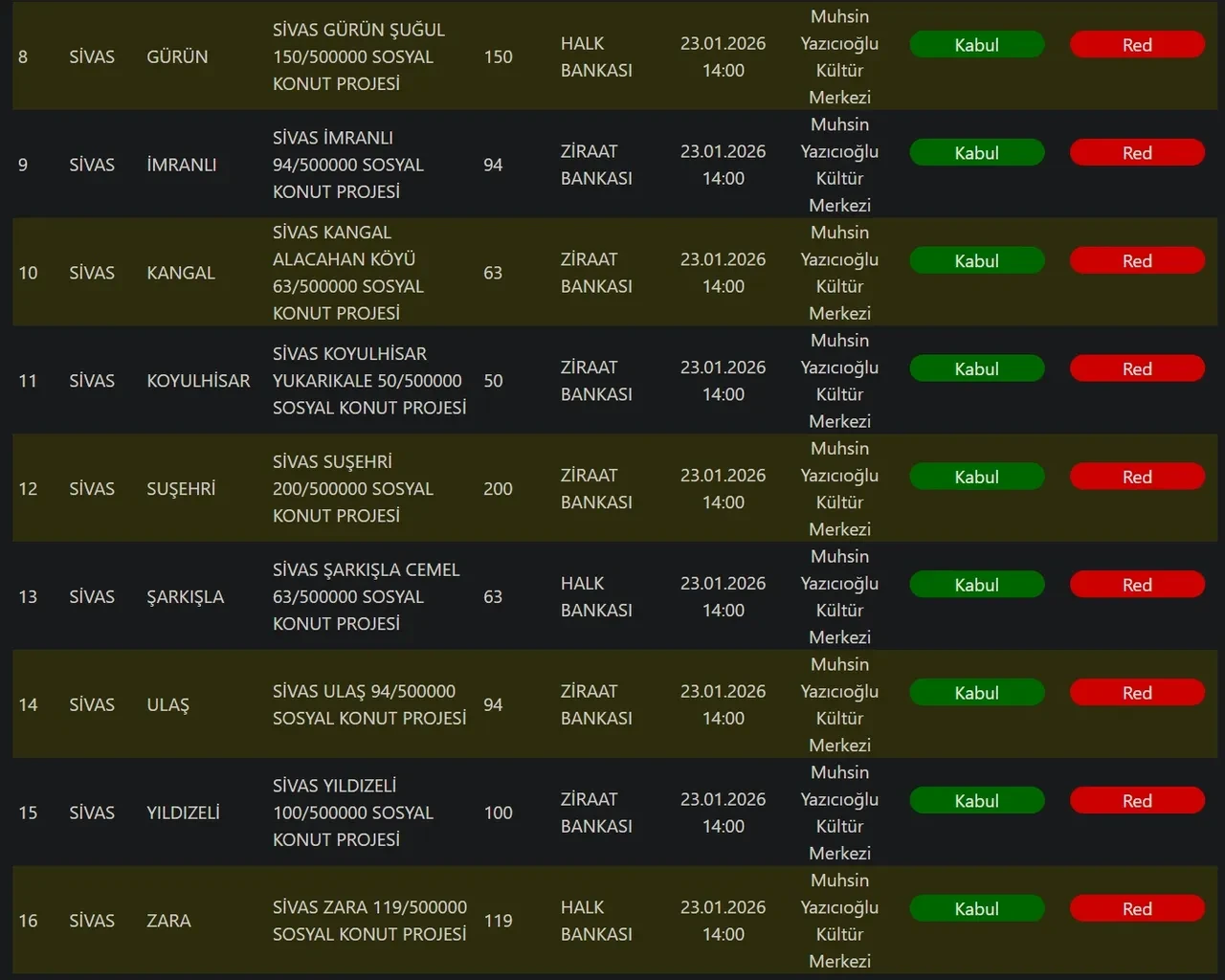Click the SİVAS KANGAL ALACAHAN KÖYÜ project text

pyautogui.click(x=347, y=273)
